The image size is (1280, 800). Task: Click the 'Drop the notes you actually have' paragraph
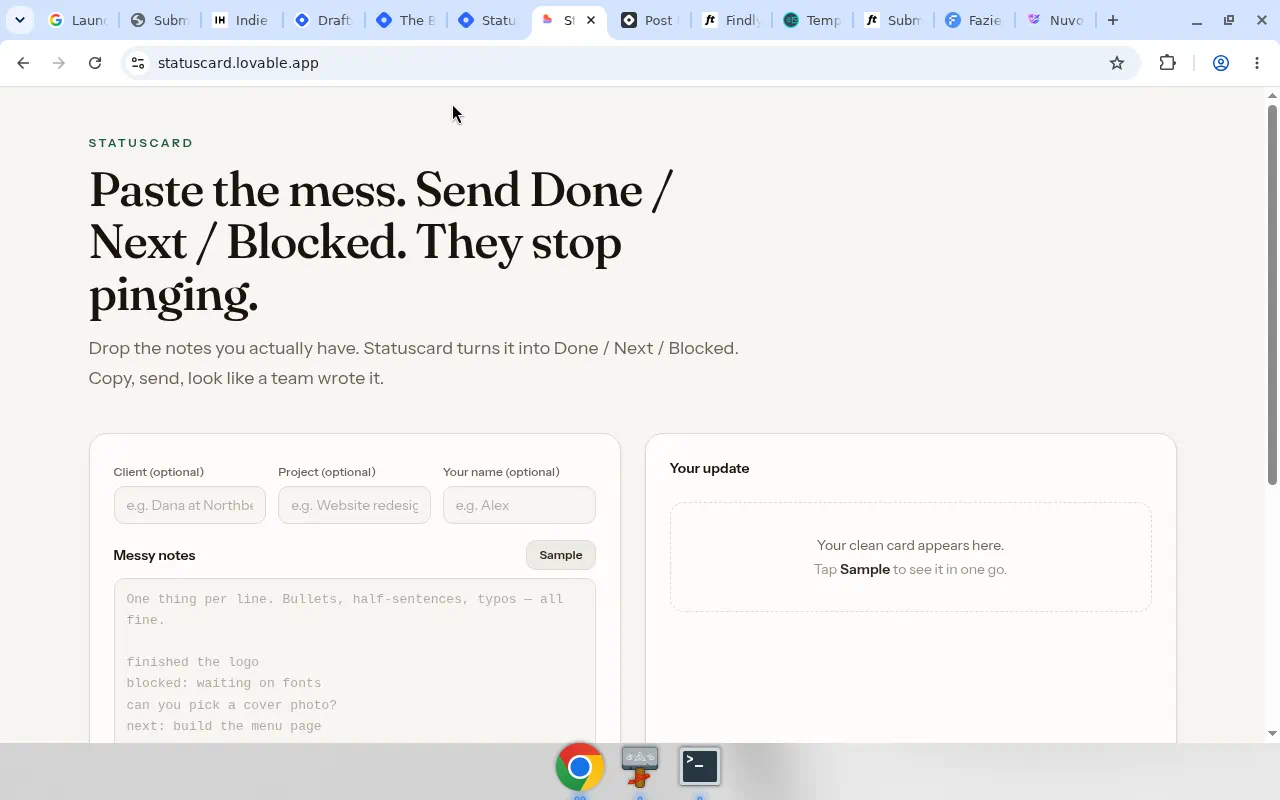[413, 363]
